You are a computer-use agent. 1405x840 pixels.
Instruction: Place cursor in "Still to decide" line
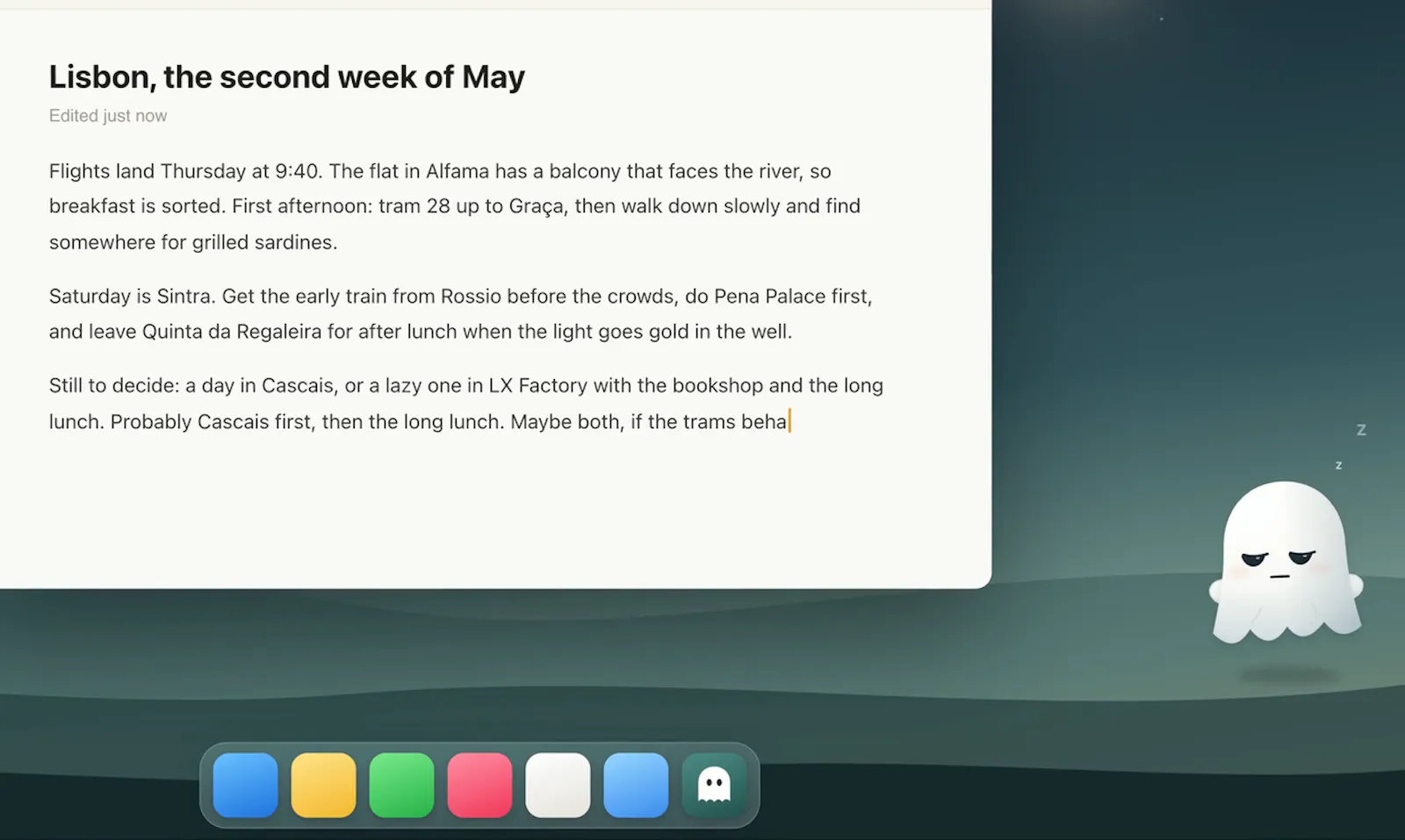pyautogui.click(x=466, y=385)
